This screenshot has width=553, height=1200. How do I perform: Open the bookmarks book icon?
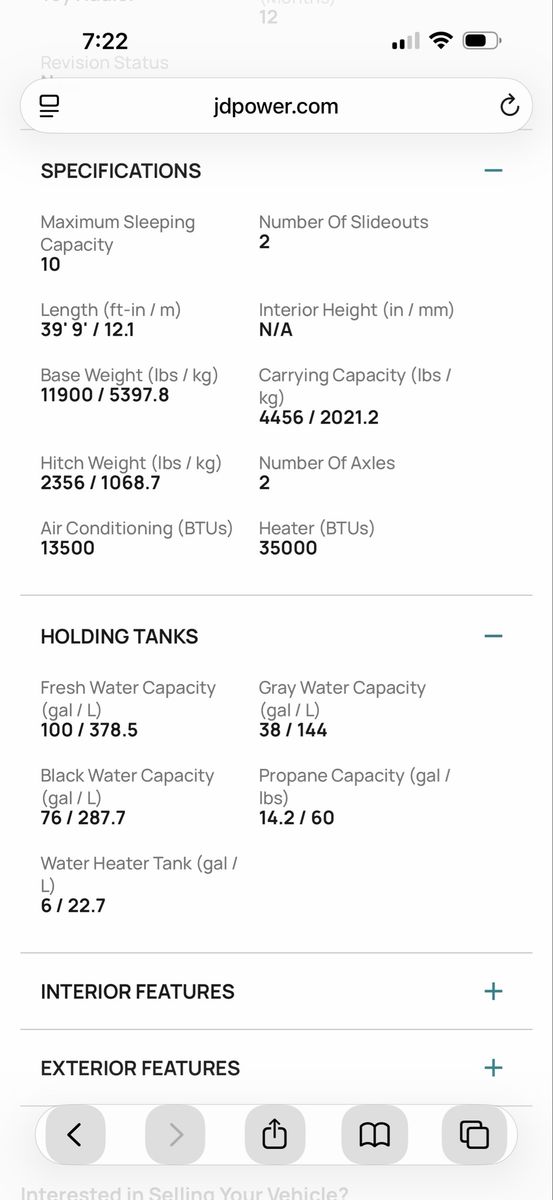coord(374,1134)
